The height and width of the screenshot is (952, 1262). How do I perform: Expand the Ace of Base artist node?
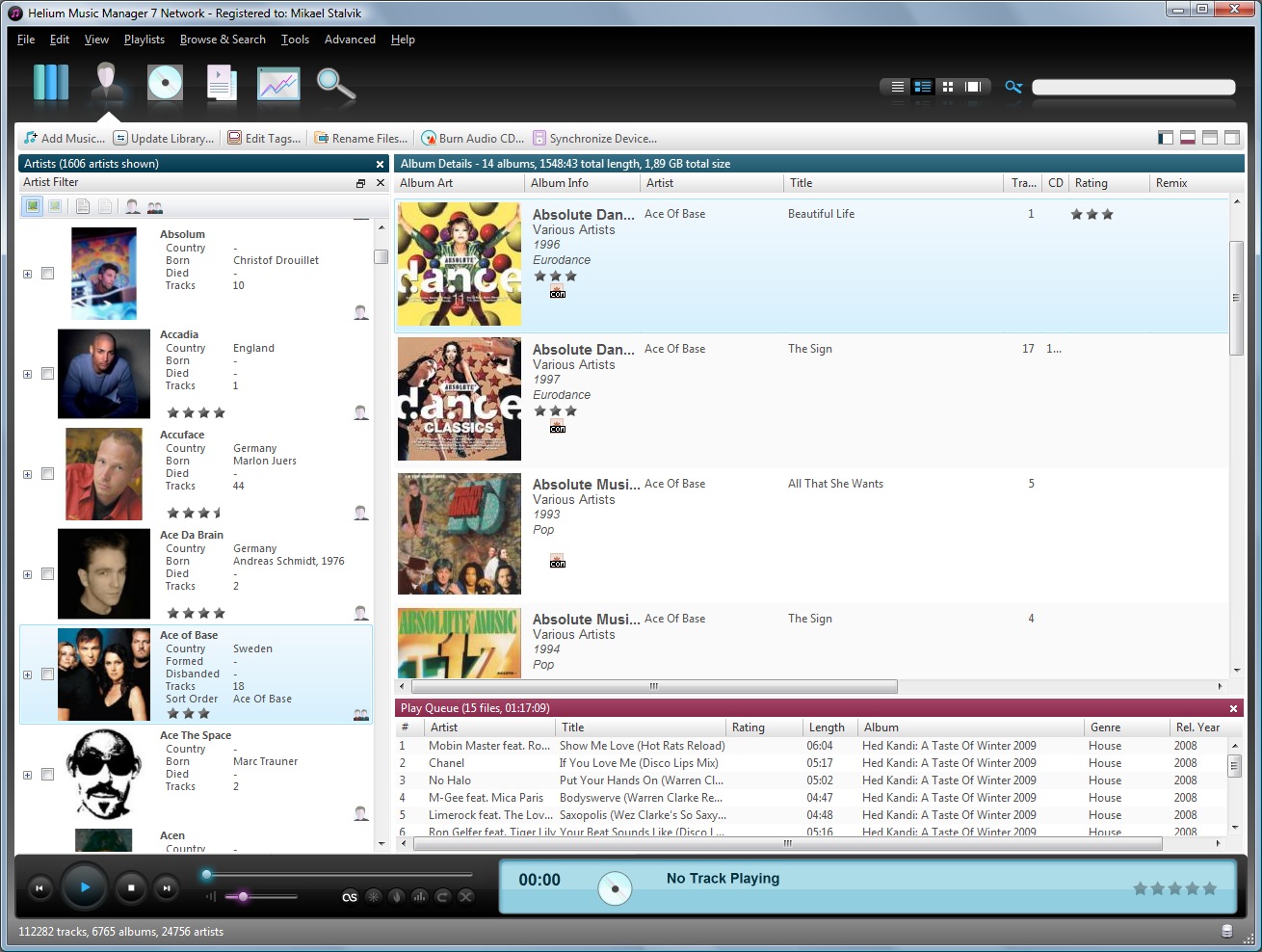pyautogui.click(x=28, y=674)
